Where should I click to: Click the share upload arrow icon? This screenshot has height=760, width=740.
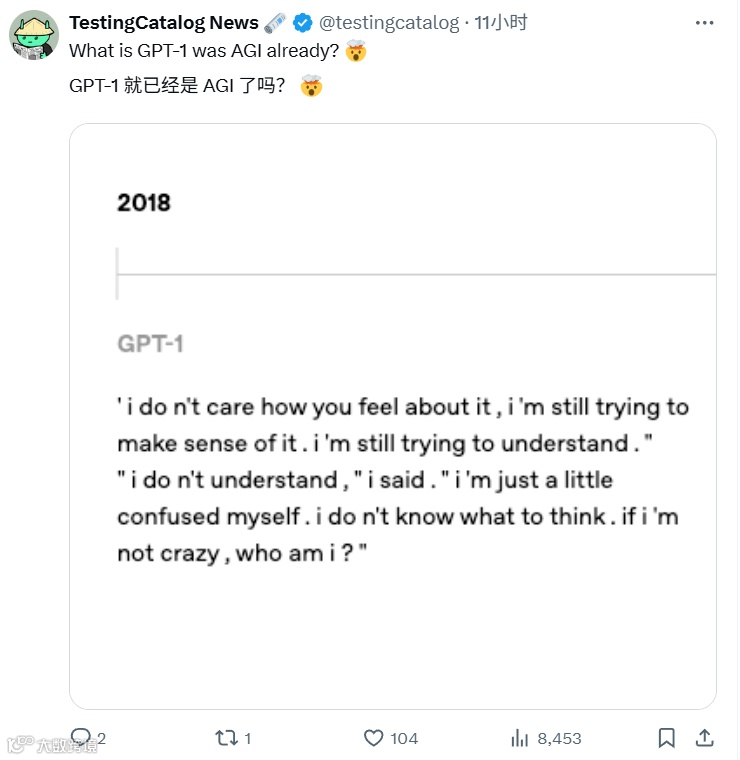(x=704, y=738)
